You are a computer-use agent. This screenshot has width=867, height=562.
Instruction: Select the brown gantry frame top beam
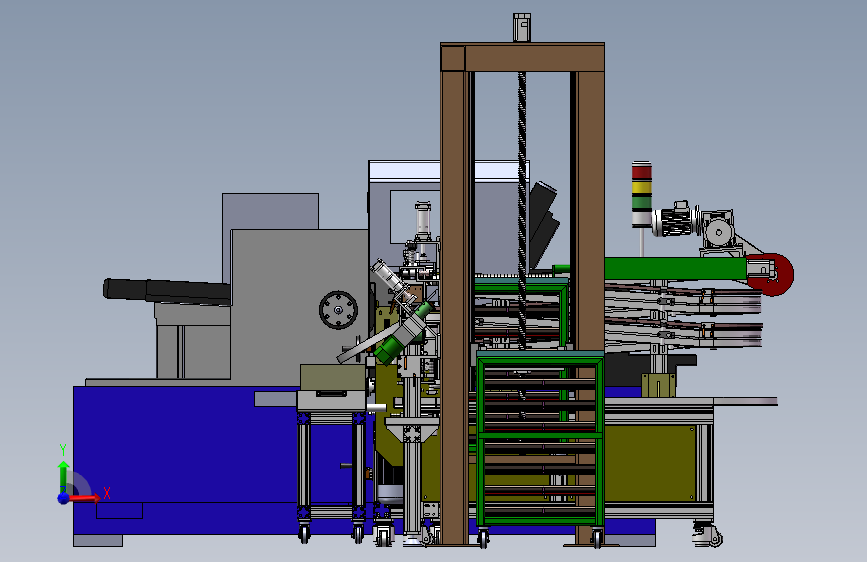[523, 57]
